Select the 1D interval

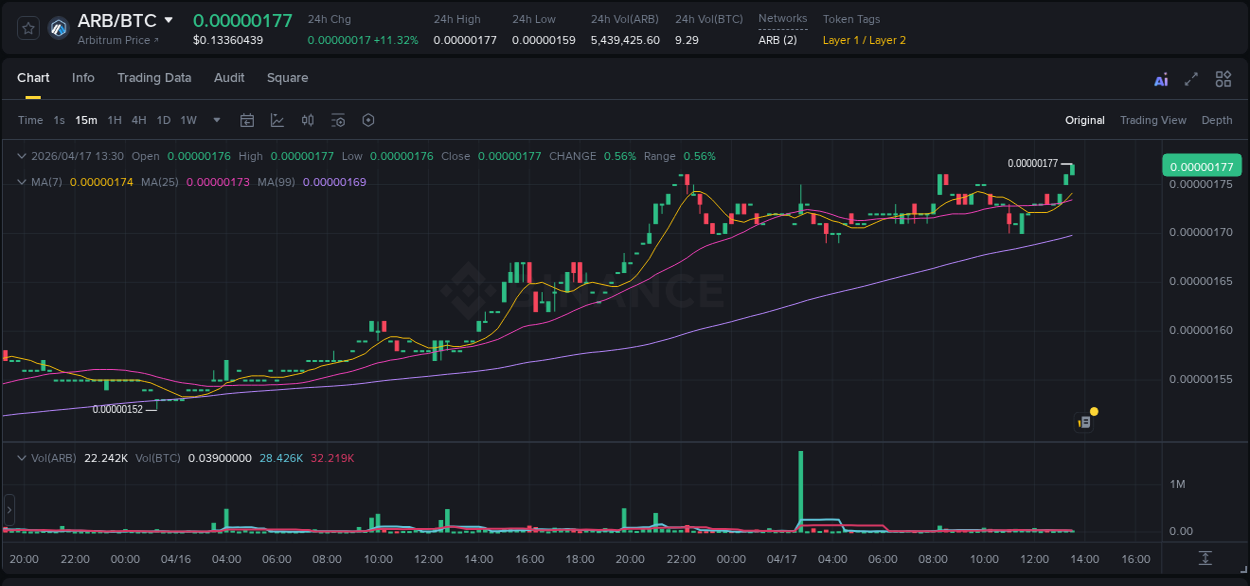[x=163, y=120]
